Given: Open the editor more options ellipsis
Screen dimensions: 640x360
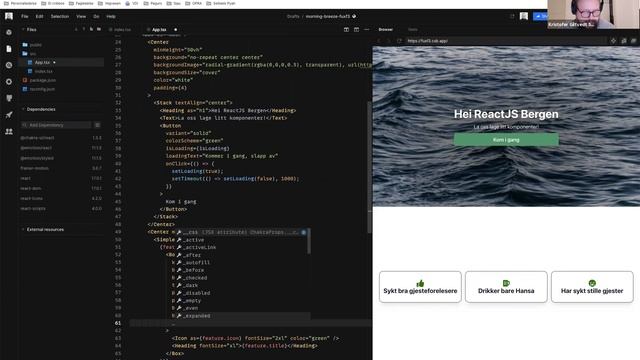Looking at the screenshot, I should pos(367,29).
